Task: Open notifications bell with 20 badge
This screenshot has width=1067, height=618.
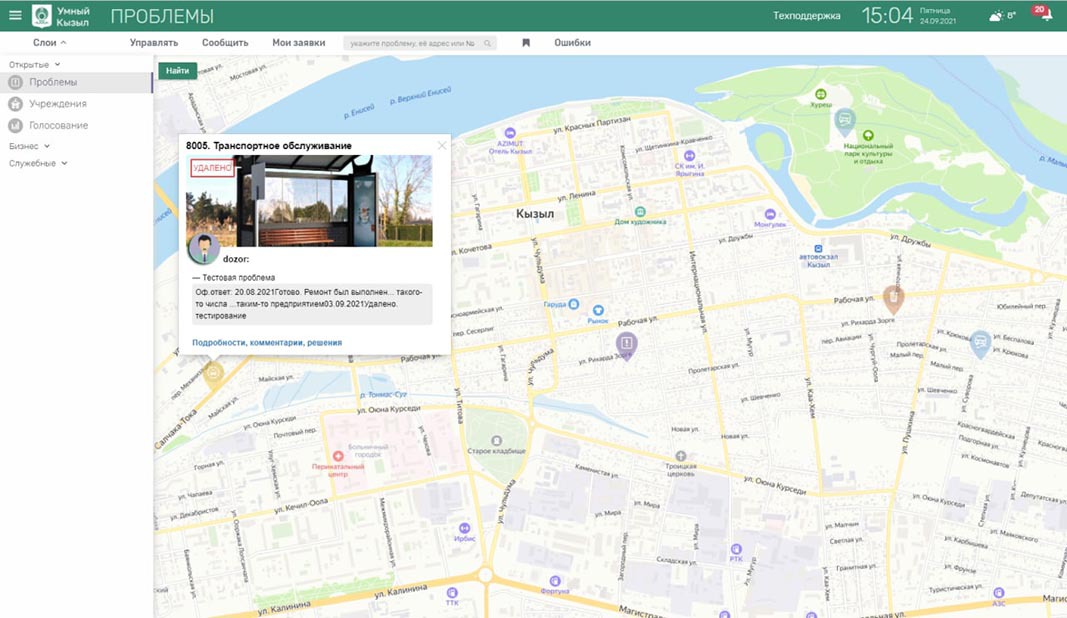Action: click(x=1045, y=15)
